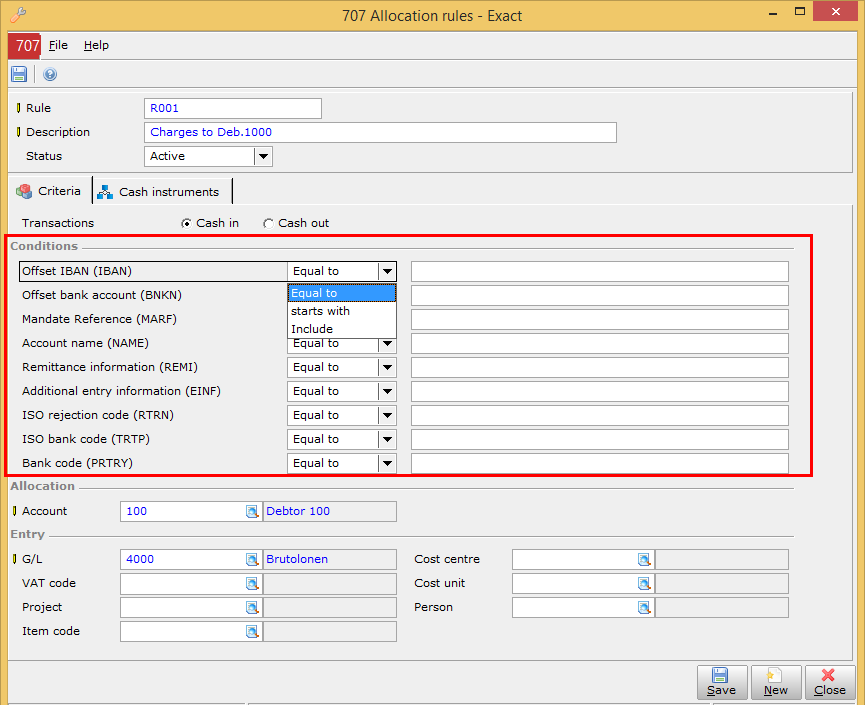This screenshot has height=705, width=865.
Task: Expand the Status dropdown
Action: click(x=263, y=157)
